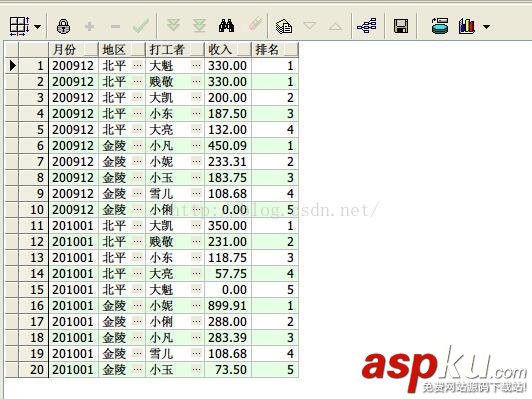Open ellipsis editor beside 小凡 in row 6

pyautogui.click(x=196, y=146)
